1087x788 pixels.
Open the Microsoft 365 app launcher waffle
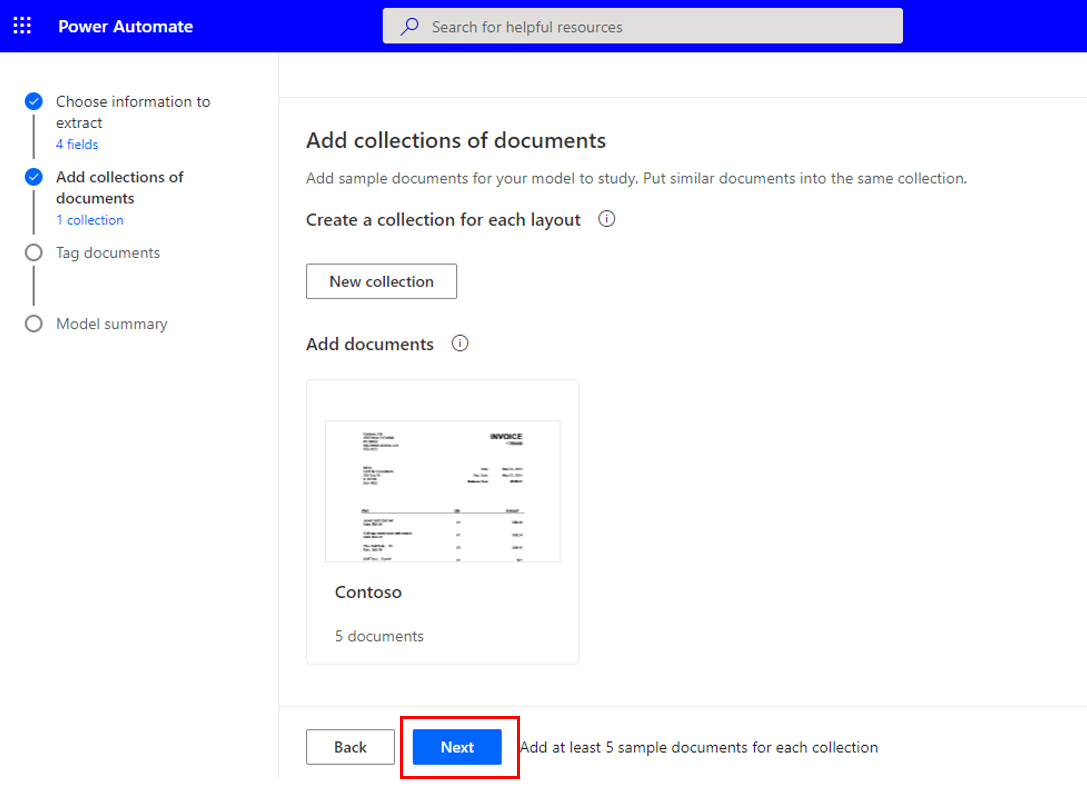click(x=22, y=26)
